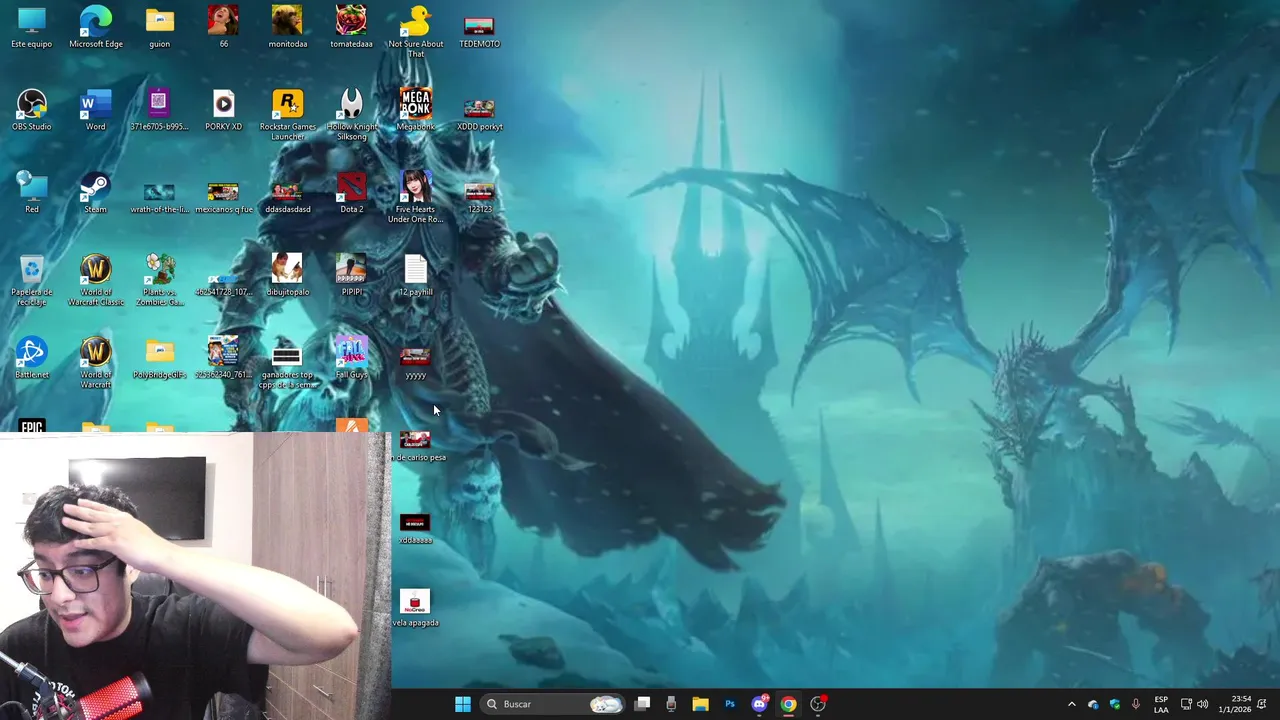Screen dimensions: 1280x720
Task: Launch the Dota 2 shortcut
Action: pos(351,193)
